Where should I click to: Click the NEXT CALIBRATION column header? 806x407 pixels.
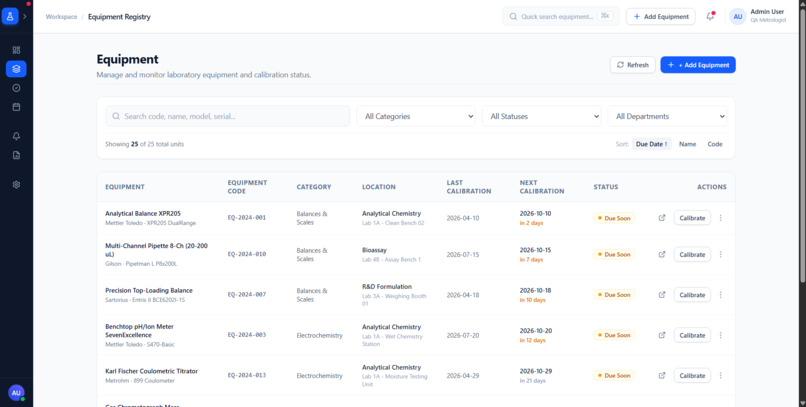click(542, 187)
